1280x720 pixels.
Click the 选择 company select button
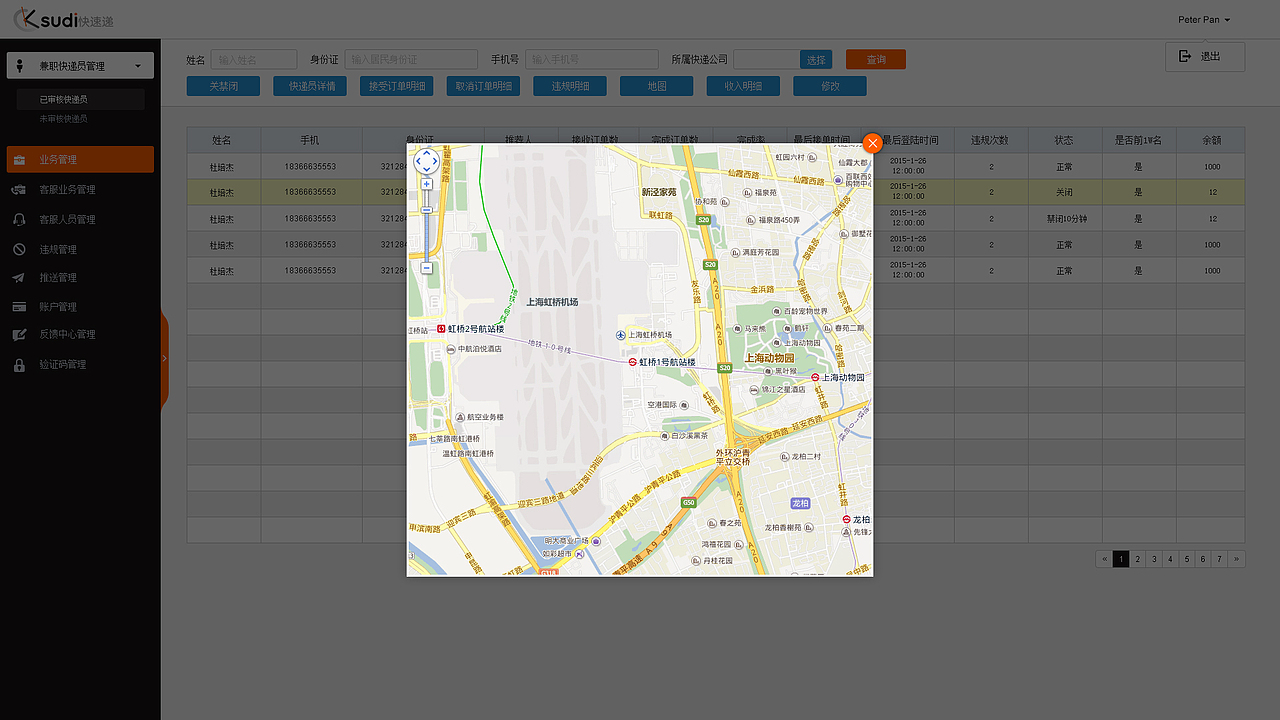pyautogui.click(x=816, y=60)
